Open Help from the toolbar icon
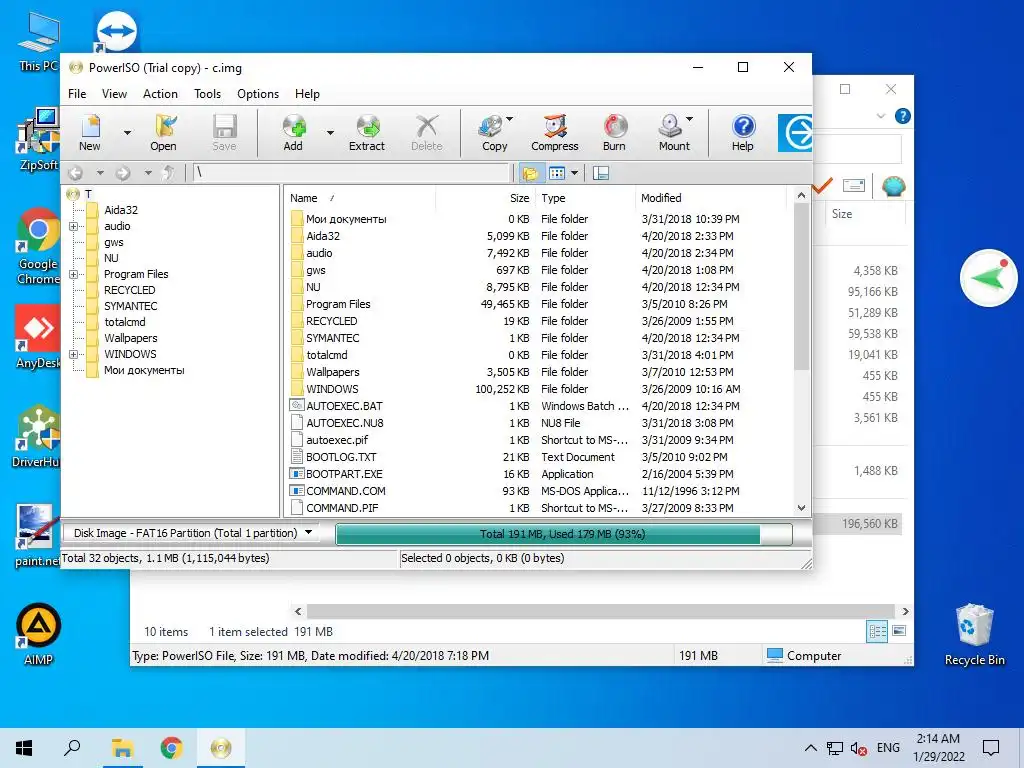This screenshot has height=768, width=1024. coord(743,133)
